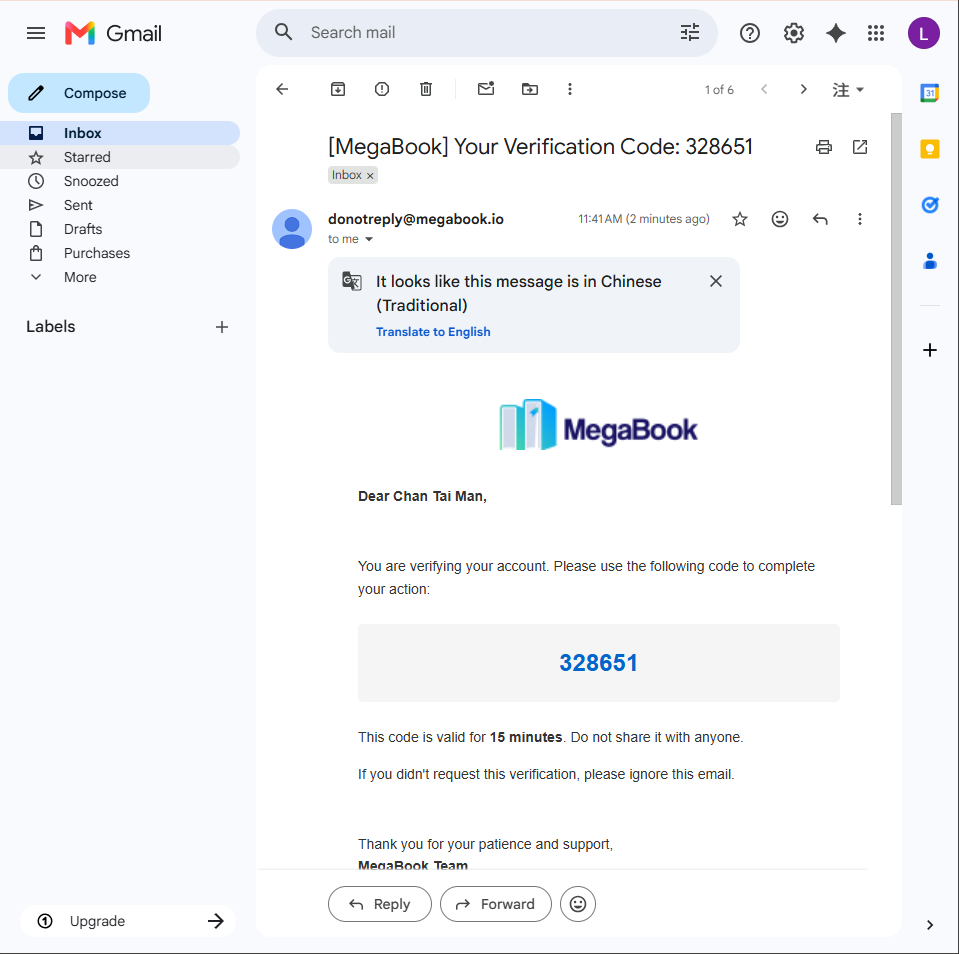Viewport: 959px width, 954px height.
Task: Open the Move to folder icon
Action: 530,89
